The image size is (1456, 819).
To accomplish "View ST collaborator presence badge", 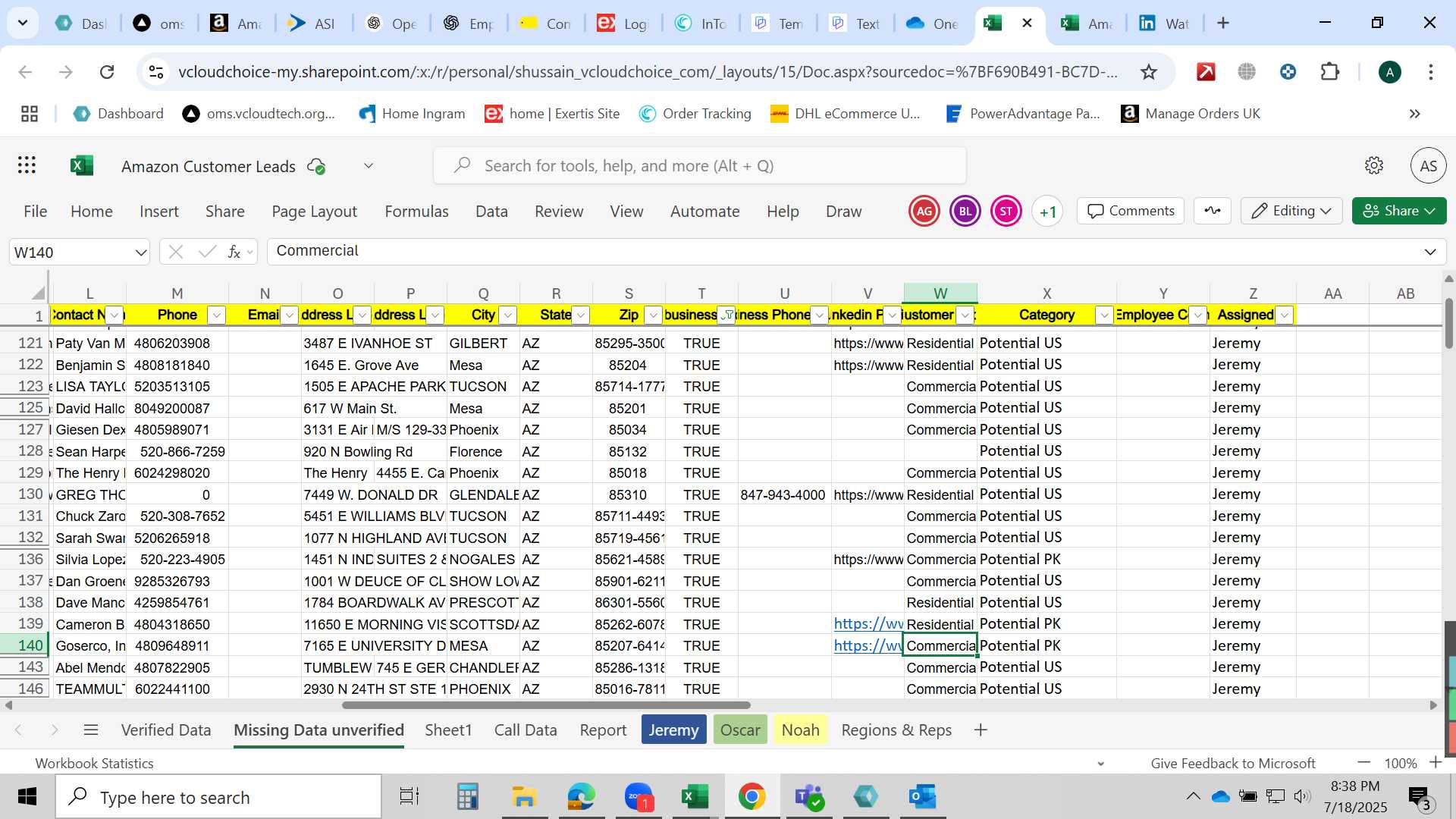I will [1006, 212].
